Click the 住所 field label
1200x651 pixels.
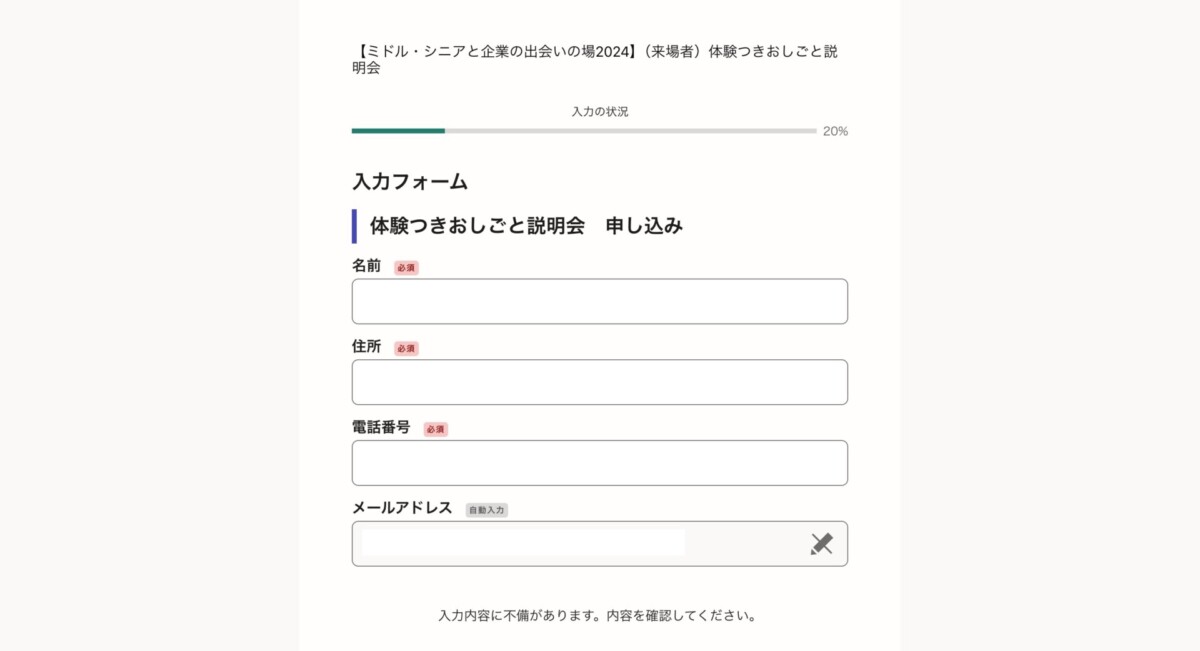366,347
